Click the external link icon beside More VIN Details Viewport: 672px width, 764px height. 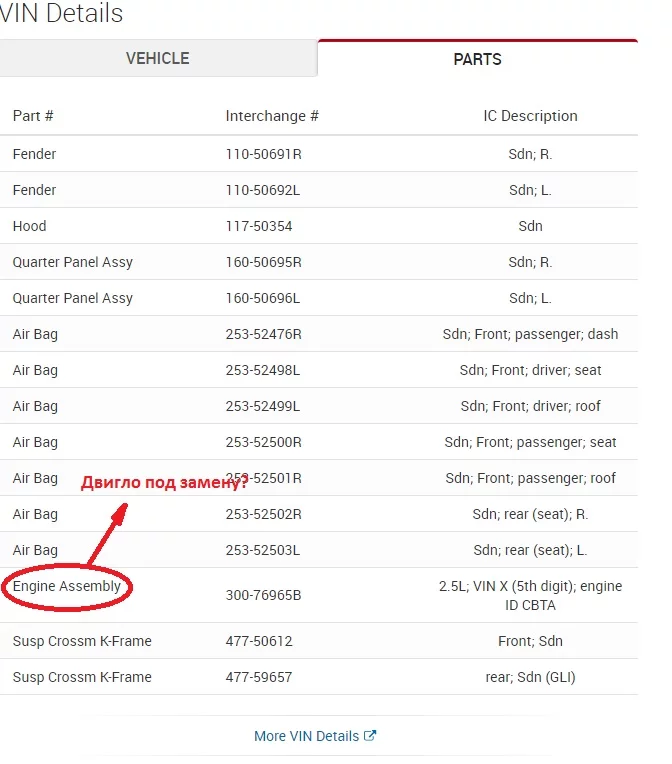370,736
